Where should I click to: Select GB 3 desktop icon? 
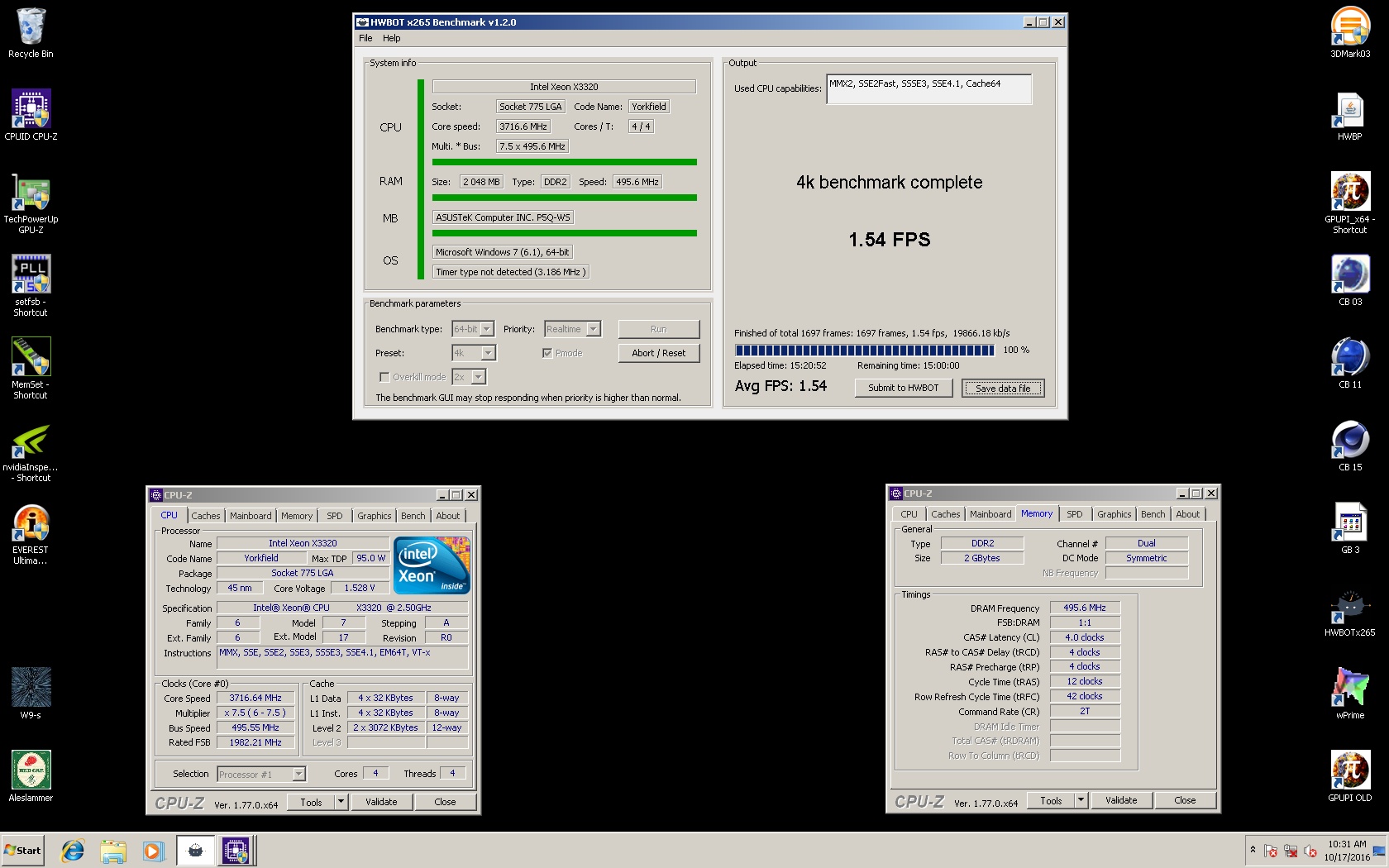pos(1350,529)
